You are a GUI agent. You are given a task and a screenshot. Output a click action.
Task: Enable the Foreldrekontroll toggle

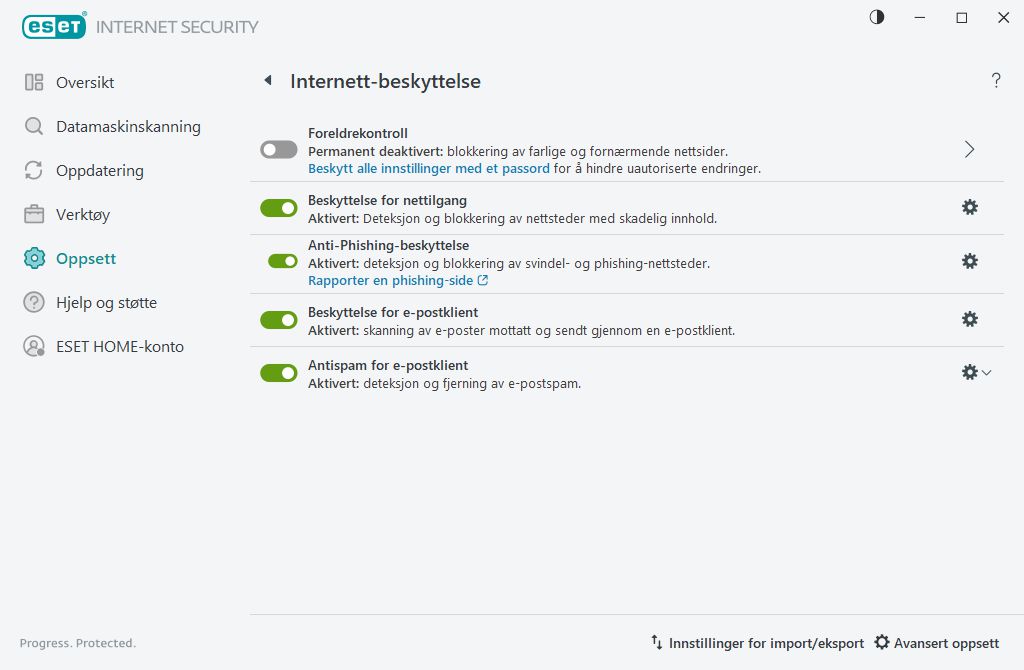(279, 150)
